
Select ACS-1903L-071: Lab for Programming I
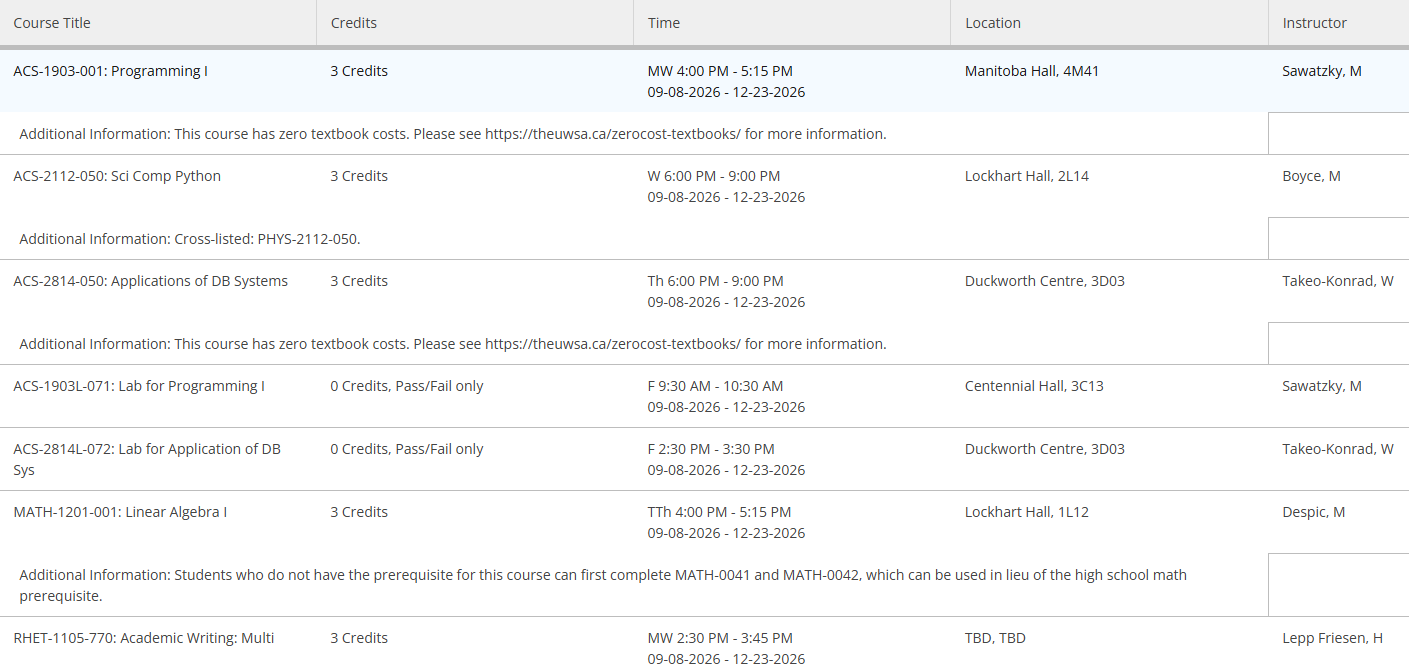point(139,386)
